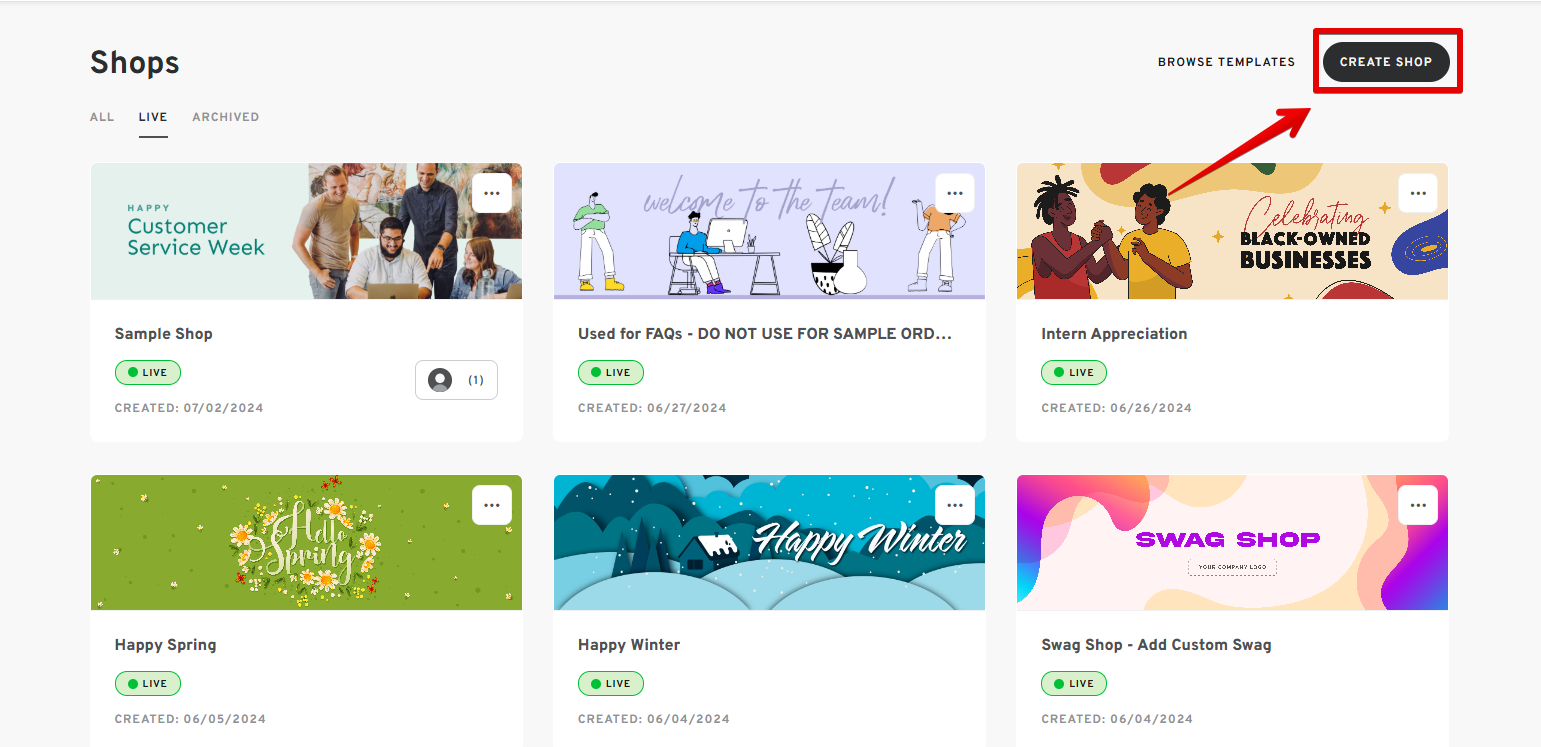
Task: Switch to the ALL shops tab
Action: pyautogui.click(x=102, y=117)
